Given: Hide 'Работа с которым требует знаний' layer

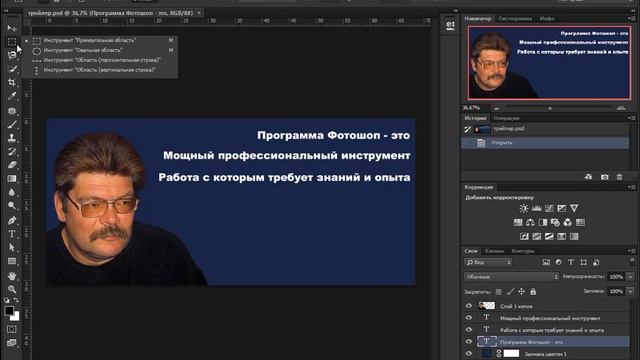Looking at the screenshot, I should click(469, 329).
